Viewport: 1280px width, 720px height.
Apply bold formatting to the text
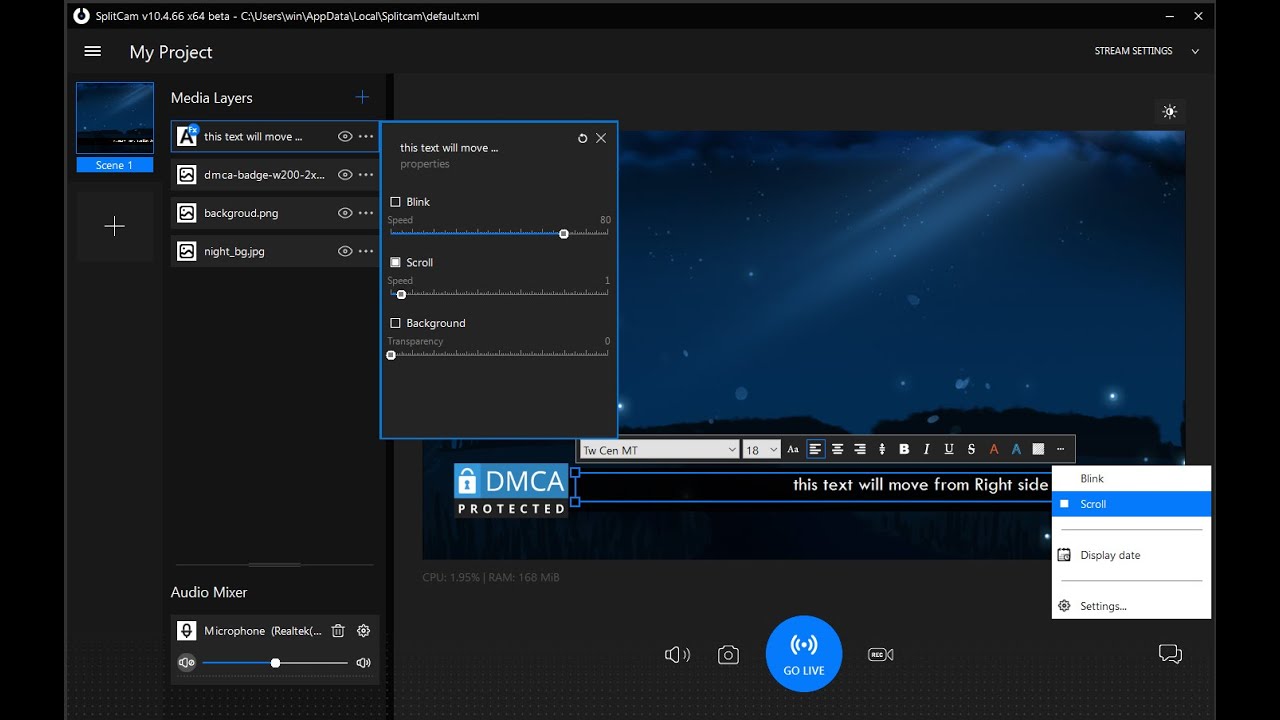pos(904,450)
